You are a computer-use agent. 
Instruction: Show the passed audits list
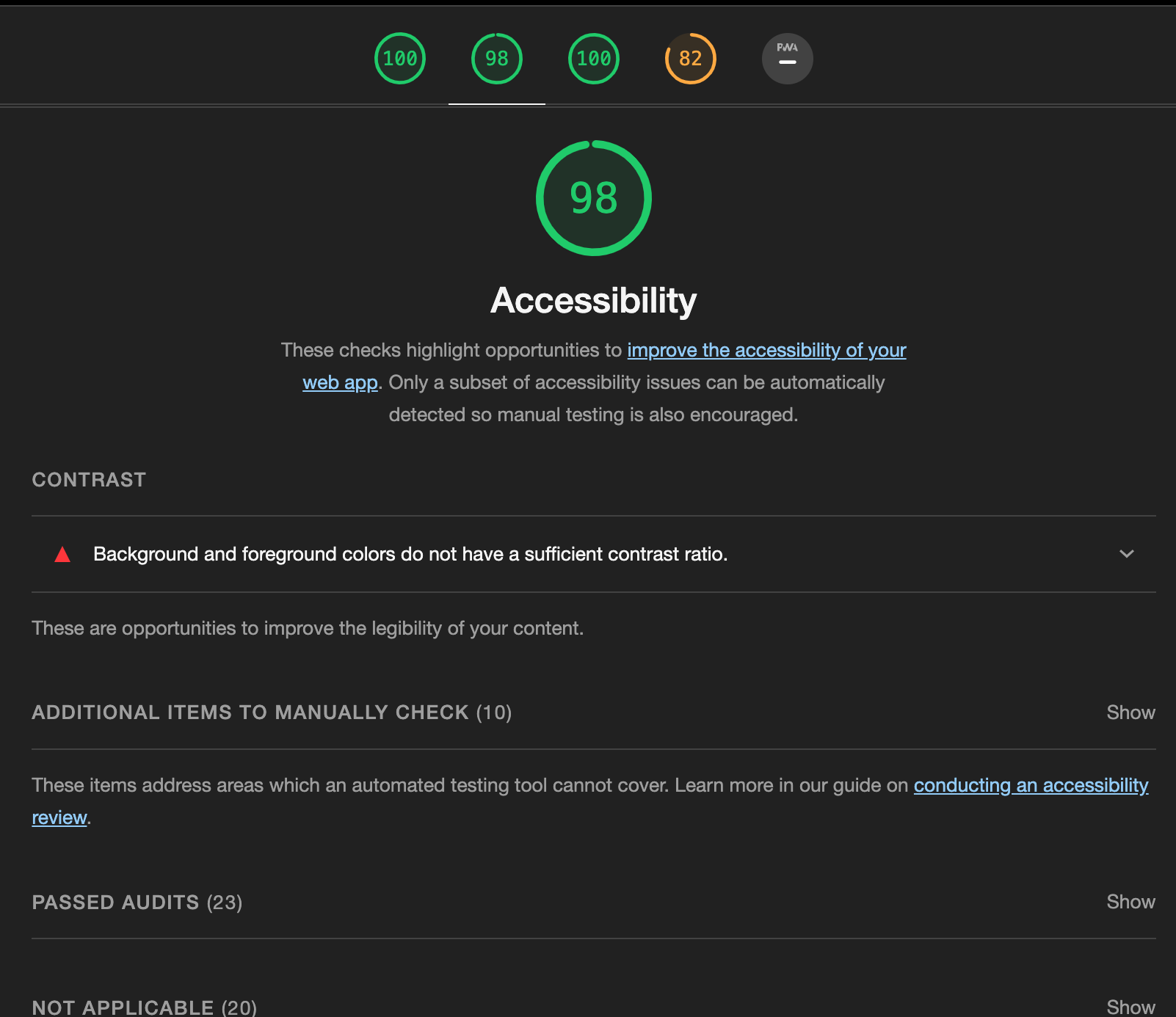tap(1130, 902)
